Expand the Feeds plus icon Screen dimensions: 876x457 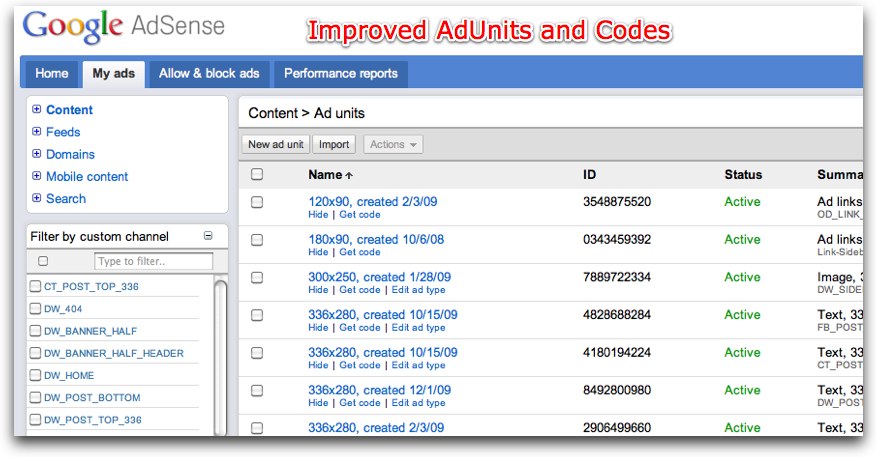[37, 132]
